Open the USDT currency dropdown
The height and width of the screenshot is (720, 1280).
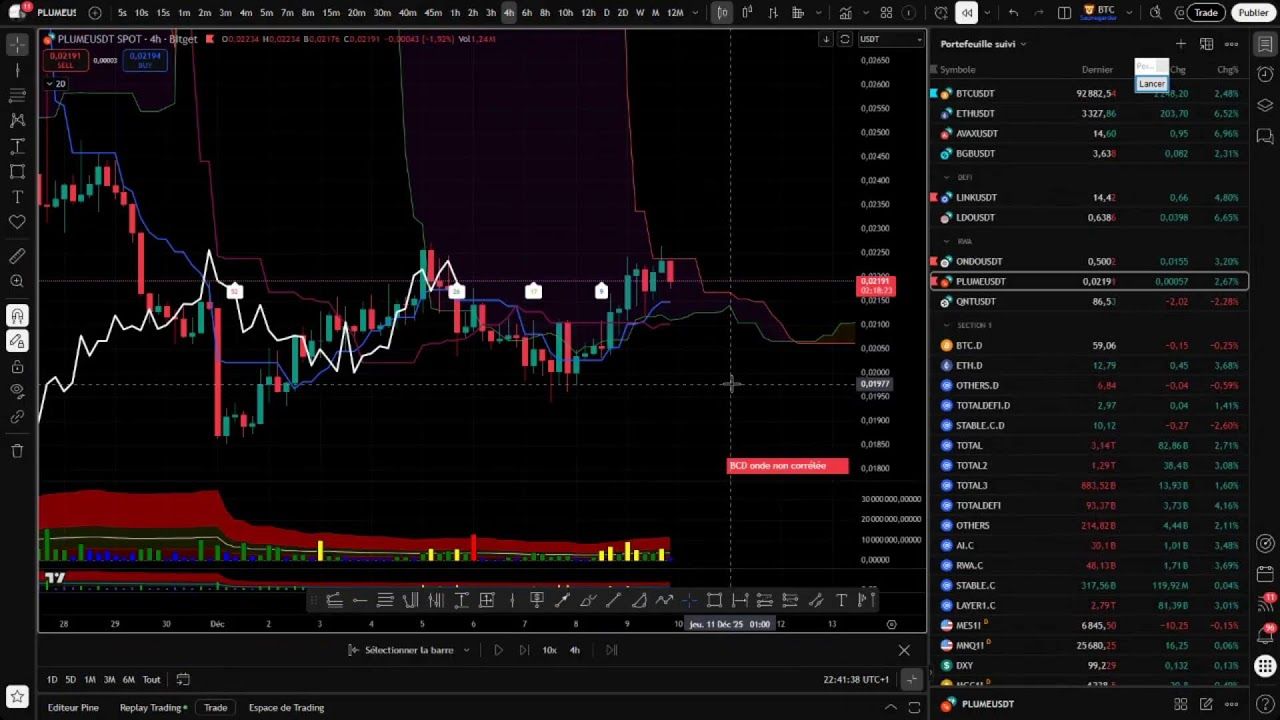tap(891, 39)
